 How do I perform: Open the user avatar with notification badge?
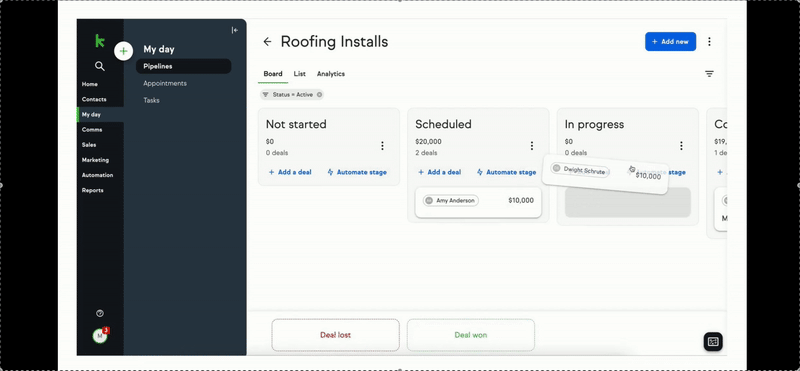(100, 336)
